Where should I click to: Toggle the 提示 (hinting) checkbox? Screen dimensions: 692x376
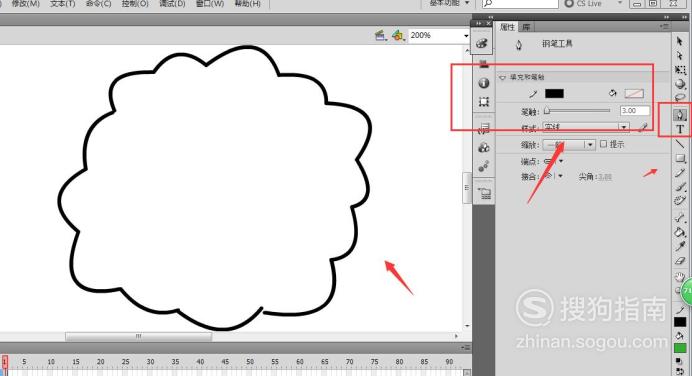(603, 144)
